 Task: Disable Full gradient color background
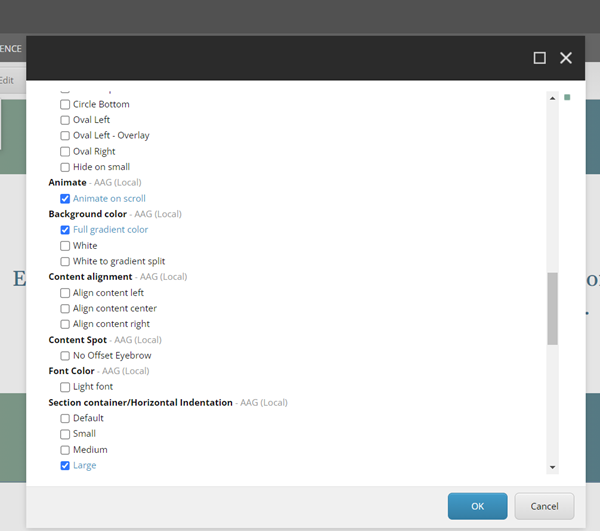pyautogui.click(x=65, y=230)
